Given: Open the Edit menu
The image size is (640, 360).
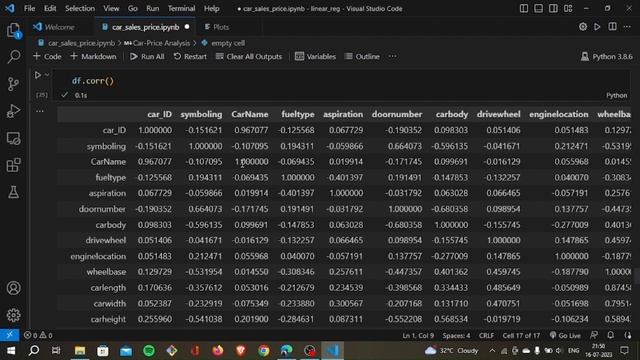Looking at the screenshot, I should tap(50, 8).
